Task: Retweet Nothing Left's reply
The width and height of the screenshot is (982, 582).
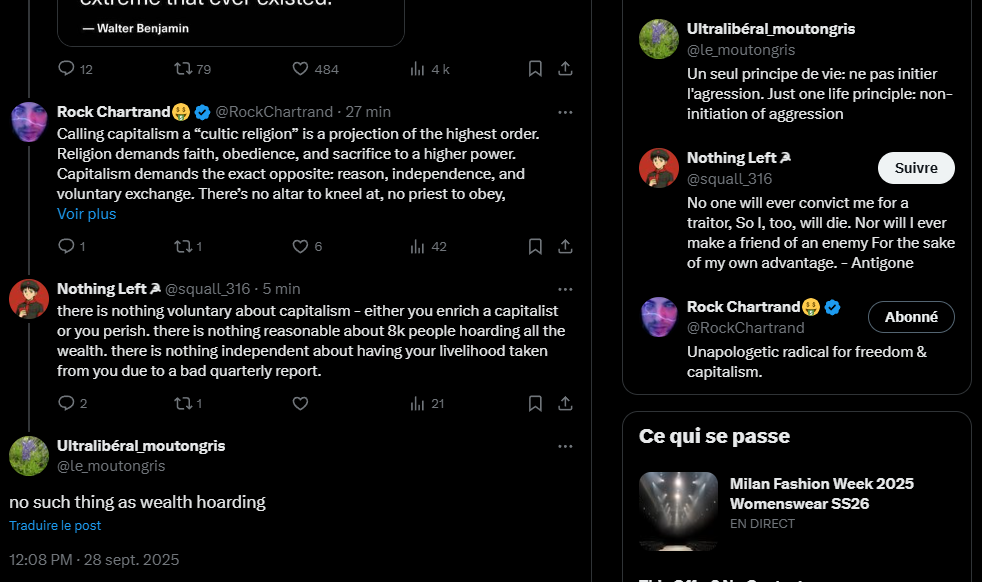Action: pyautogui.click(x=182, y=403)
